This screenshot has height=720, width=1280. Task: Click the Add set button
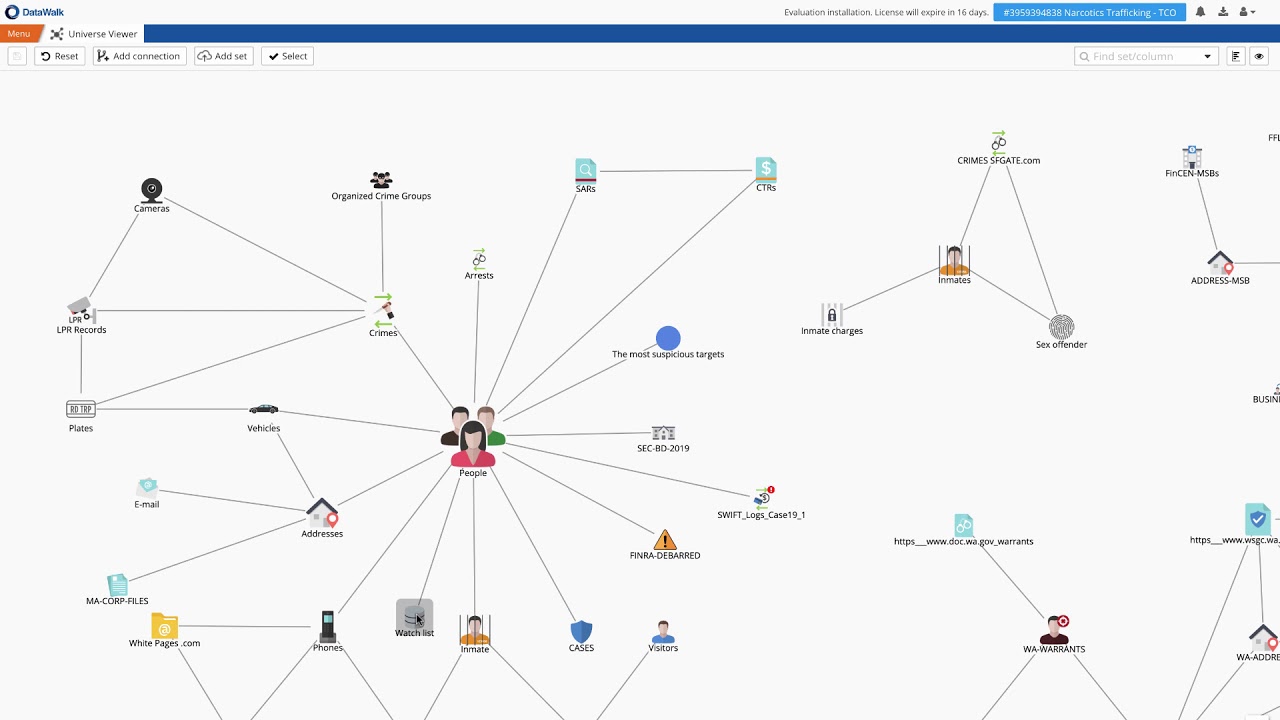[224, 56]
